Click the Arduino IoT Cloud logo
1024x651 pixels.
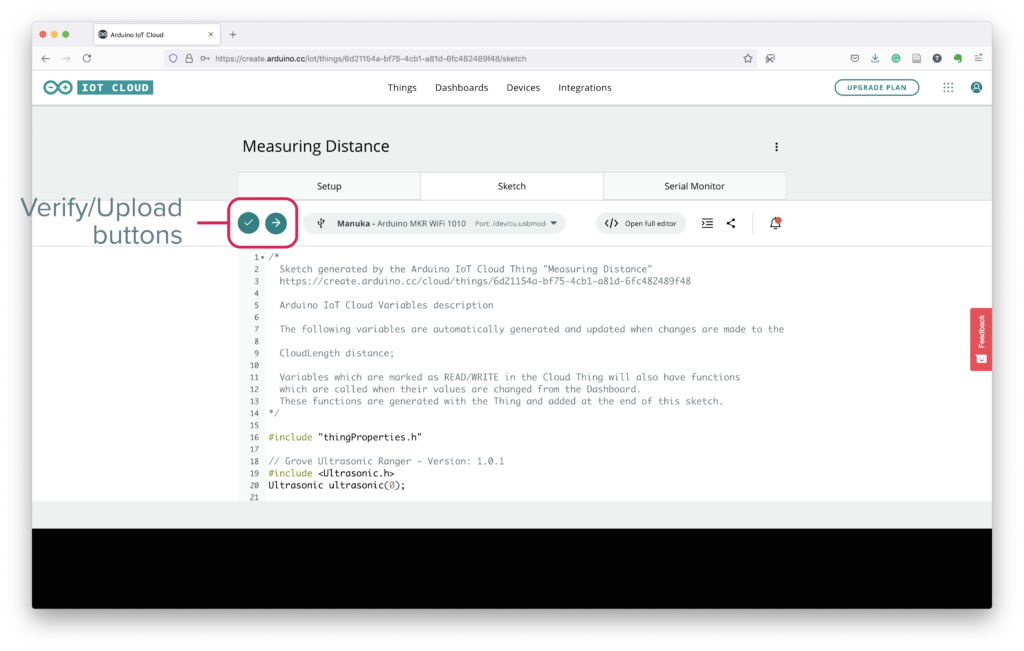point(98,87)
